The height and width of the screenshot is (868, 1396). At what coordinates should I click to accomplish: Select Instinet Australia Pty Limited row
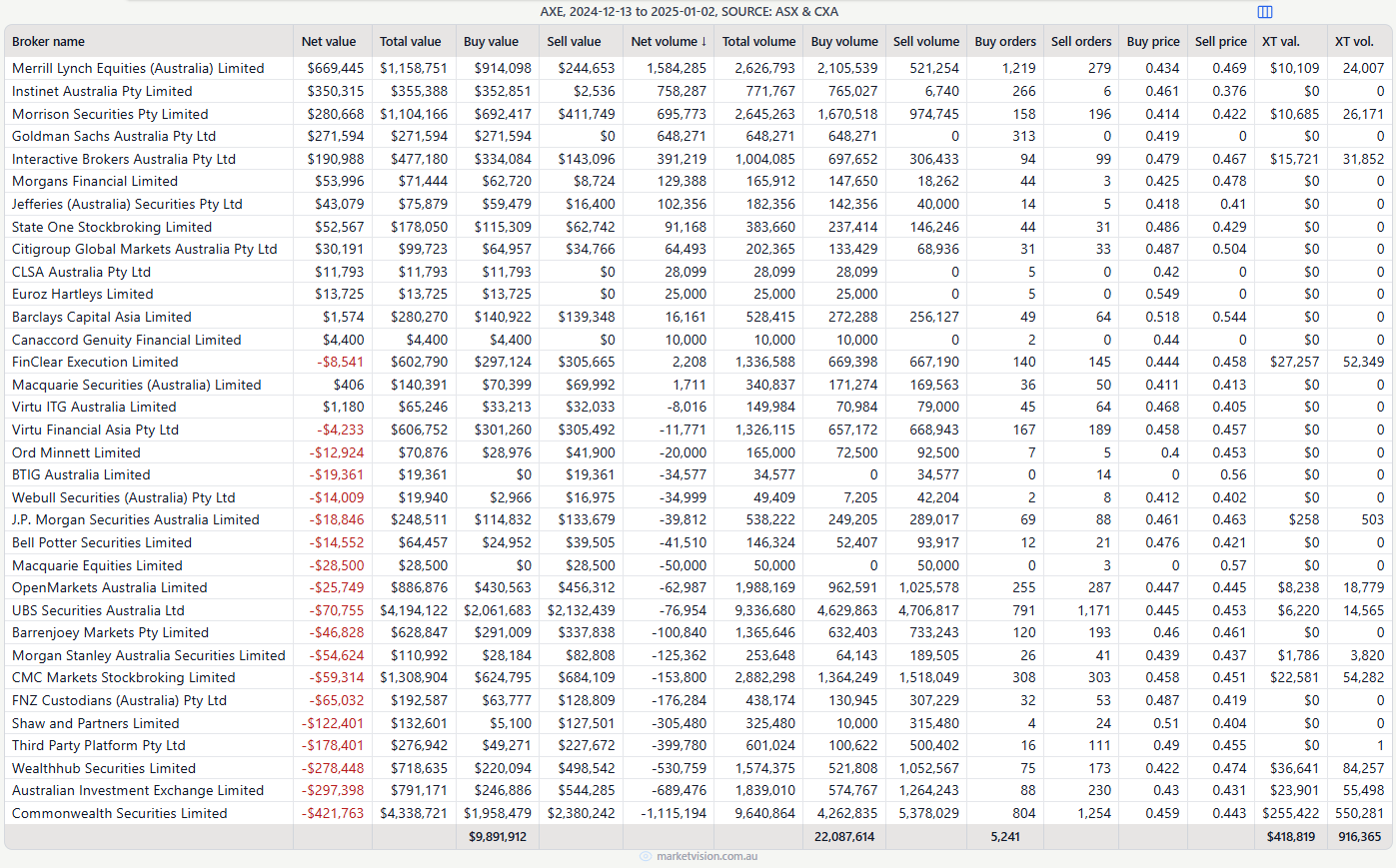tap(698, 91)
